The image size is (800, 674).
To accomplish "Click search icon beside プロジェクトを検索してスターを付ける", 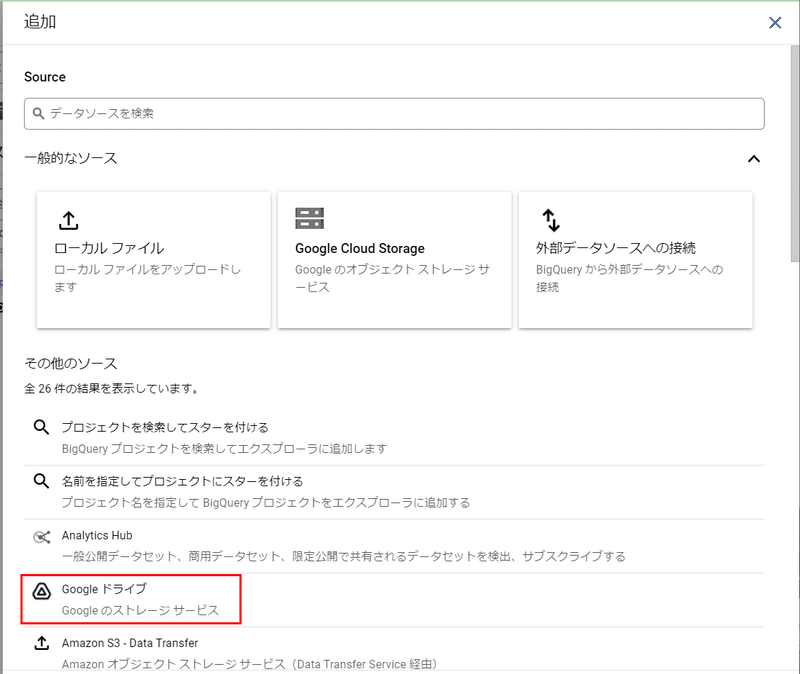I will pyautogui.click(x=41, y=427).
